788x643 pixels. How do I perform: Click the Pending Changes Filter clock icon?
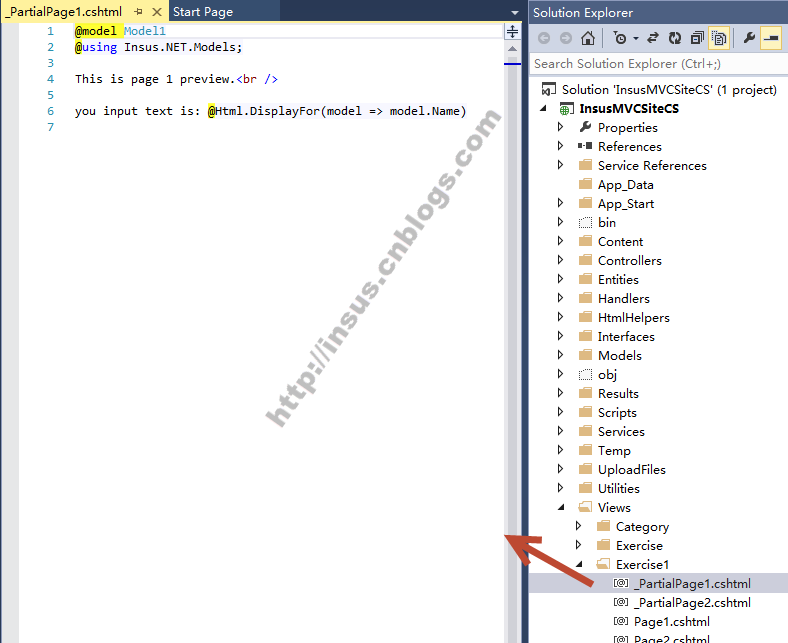(620, 38)
